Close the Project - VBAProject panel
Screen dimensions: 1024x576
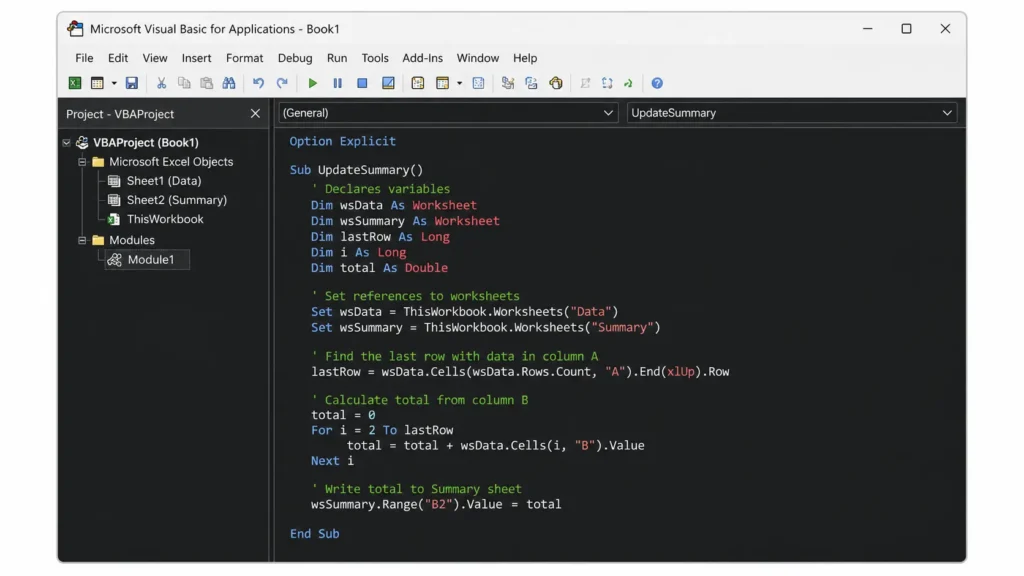coord(255,114)
